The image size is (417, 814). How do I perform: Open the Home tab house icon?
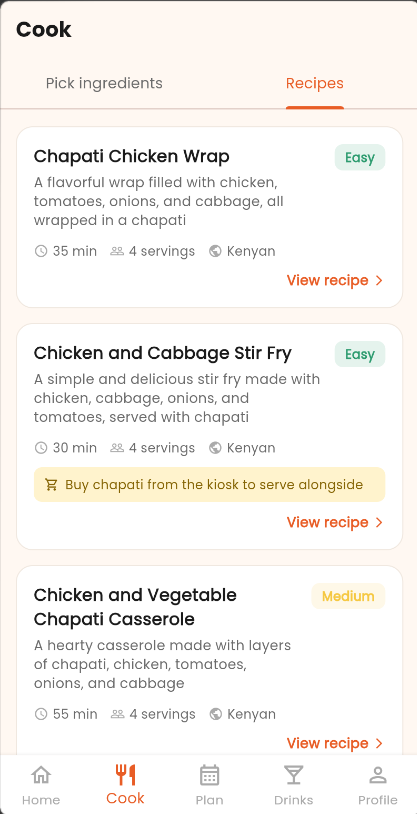[41, 776]
